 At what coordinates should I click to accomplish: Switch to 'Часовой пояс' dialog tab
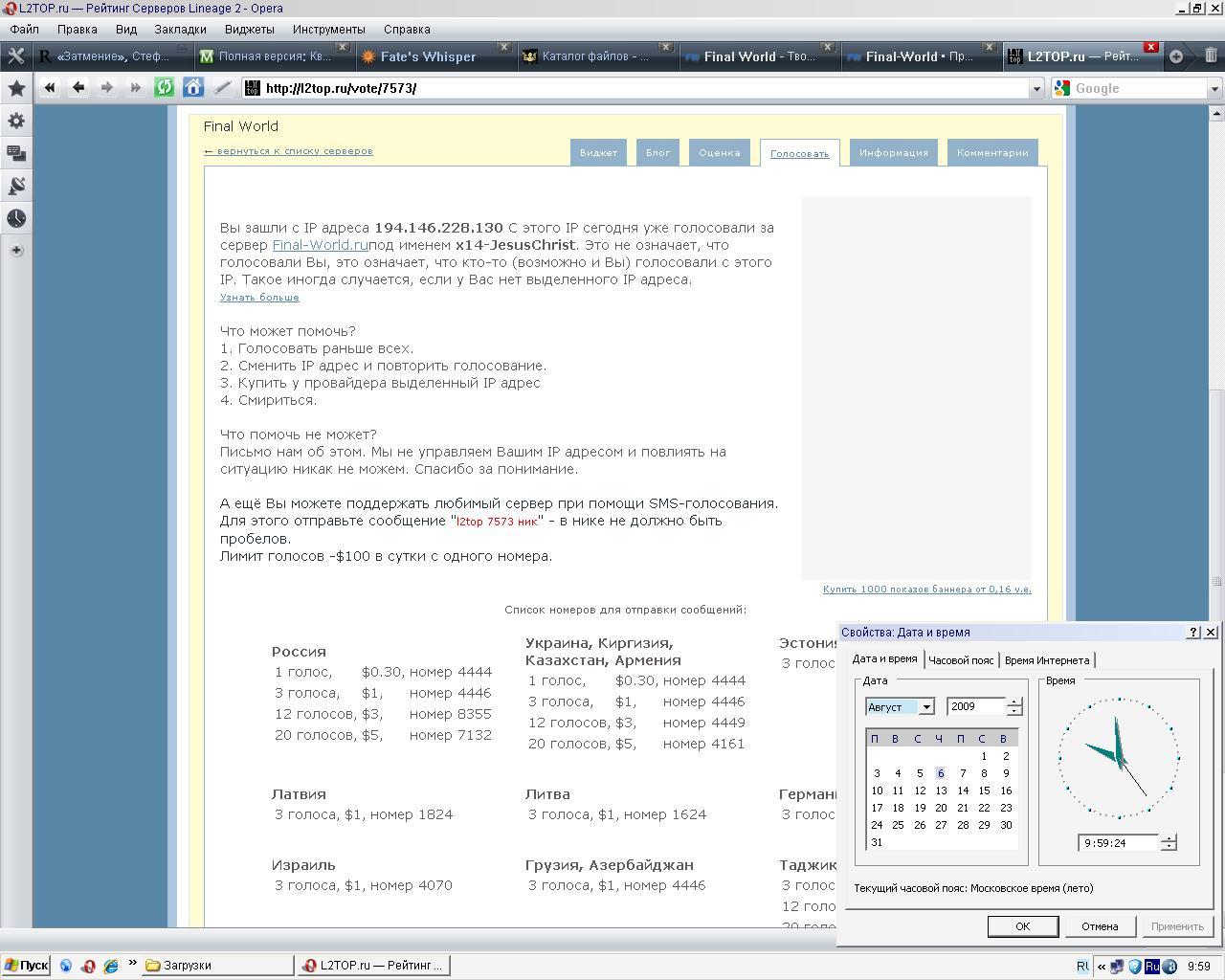961,660
